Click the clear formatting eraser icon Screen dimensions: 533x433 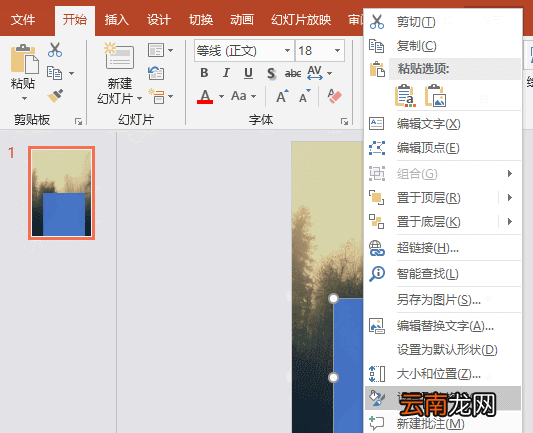(x=334, y=96)
